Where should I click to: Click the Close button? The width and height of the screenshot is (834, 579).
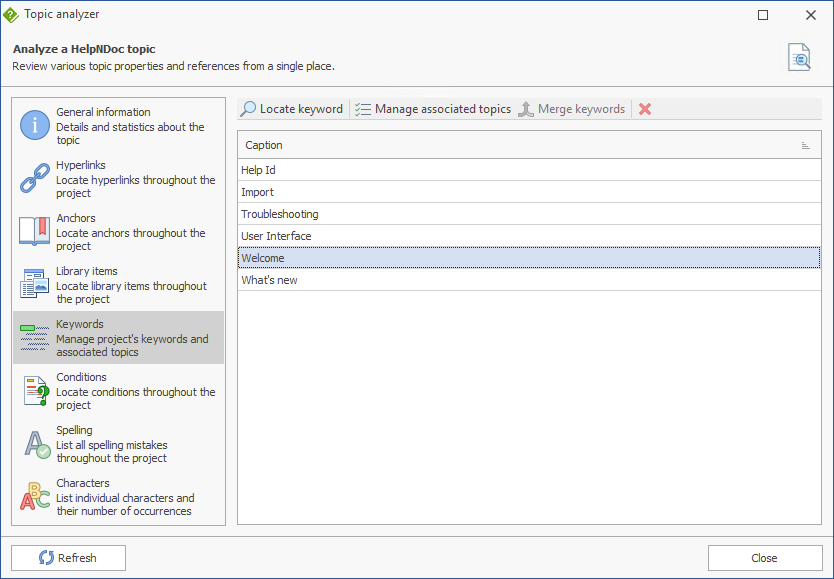[765, 558]
